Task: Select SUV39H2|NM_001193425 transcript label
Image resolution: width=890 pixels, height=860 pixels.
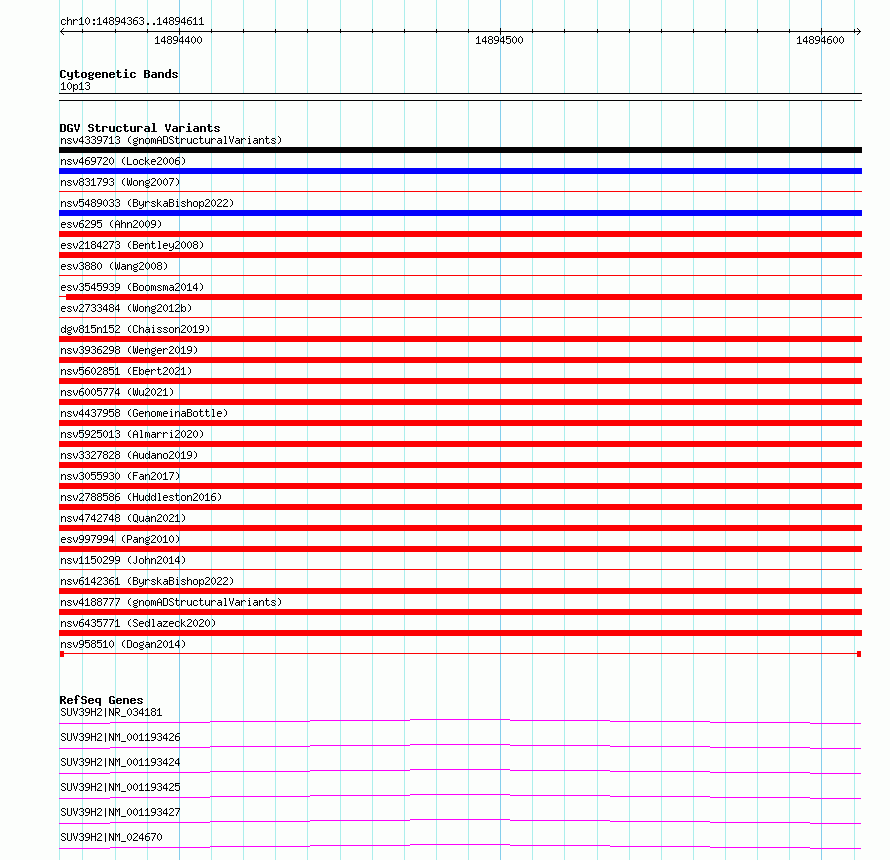Action: pyautogui.click(x=120, y=787)
